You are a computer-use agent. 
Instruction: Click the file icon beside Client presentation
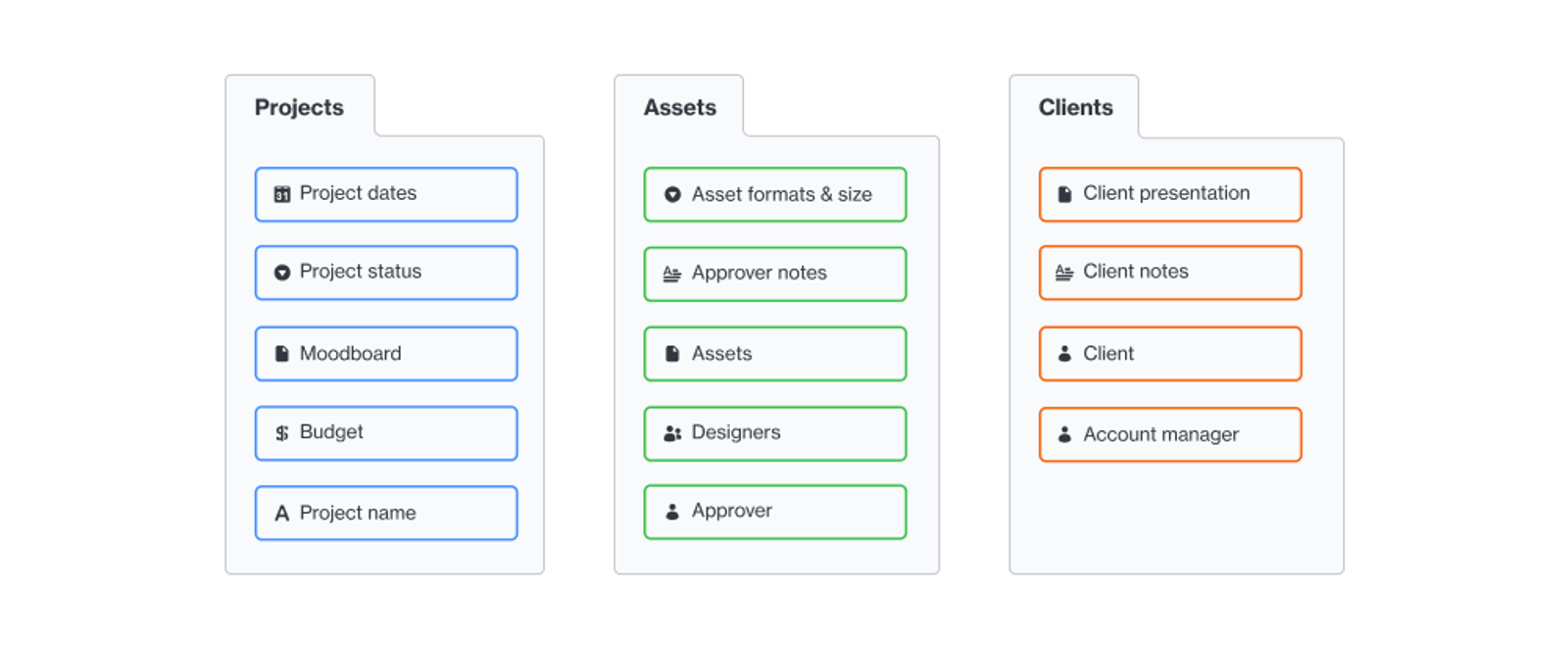[1064, 194]
